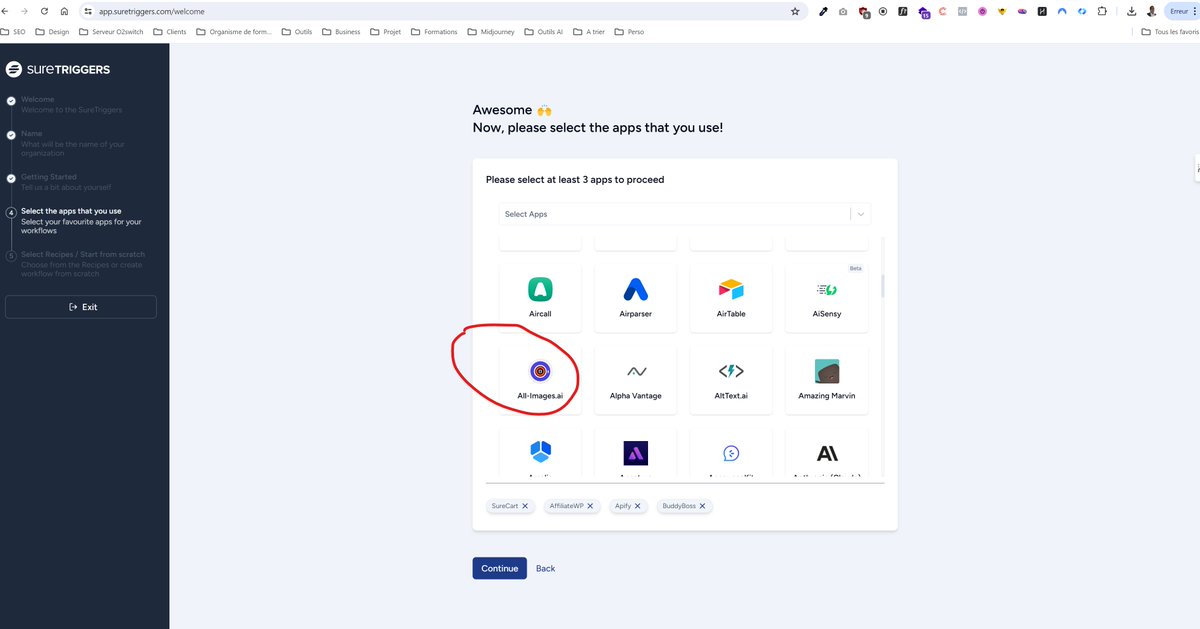Expand Select Apps using the chevron arrow
The height and width of the screenshot is (629, 1200).
[860, 214]
